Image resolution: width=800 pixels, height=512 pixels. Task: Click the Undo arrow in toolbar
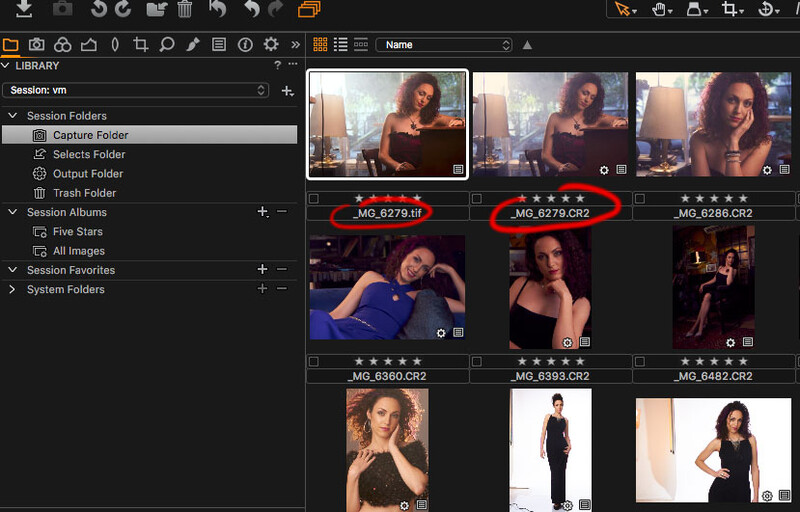[x=252, y=9]
